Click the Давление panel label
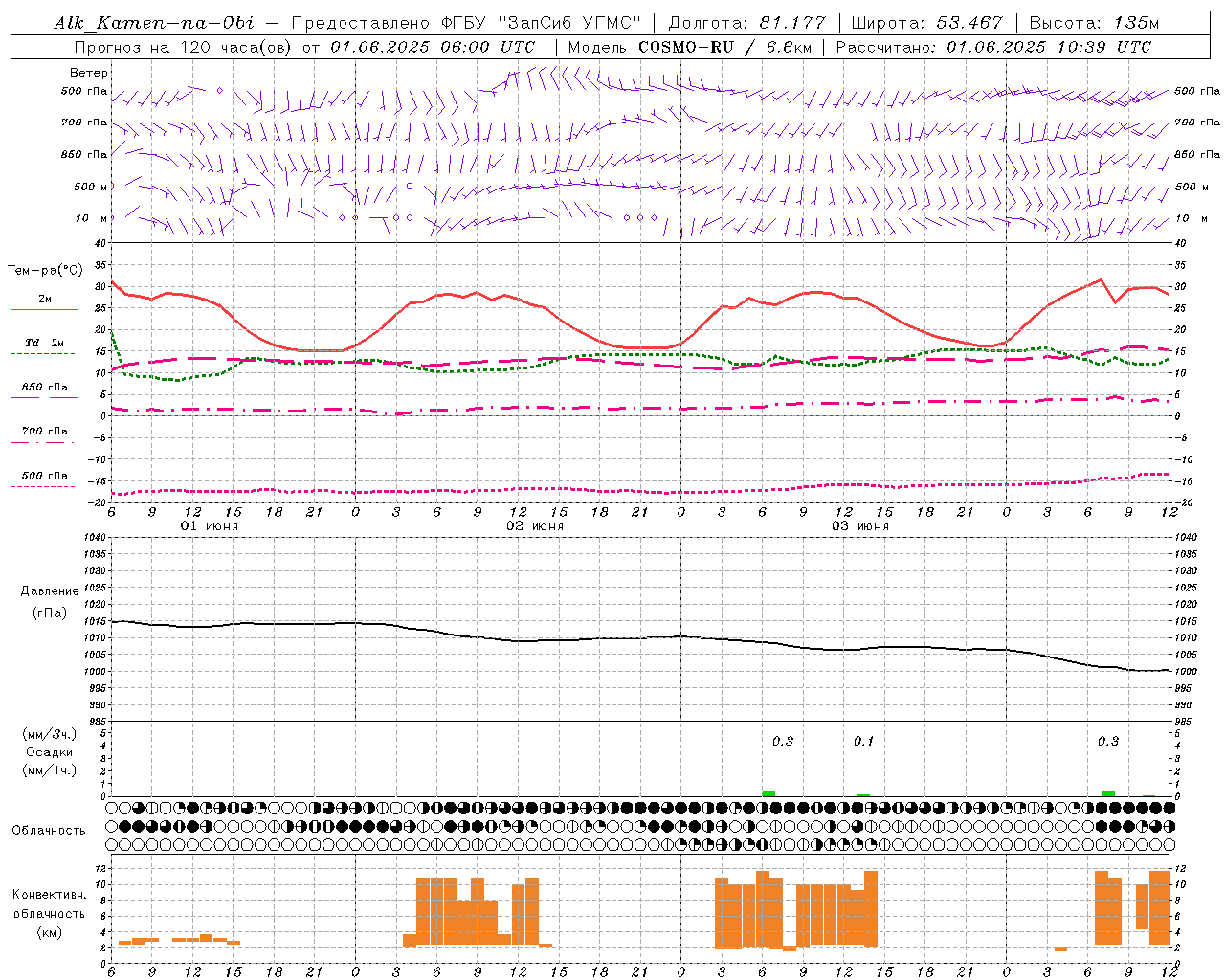1225x980 pixels. 50,591
